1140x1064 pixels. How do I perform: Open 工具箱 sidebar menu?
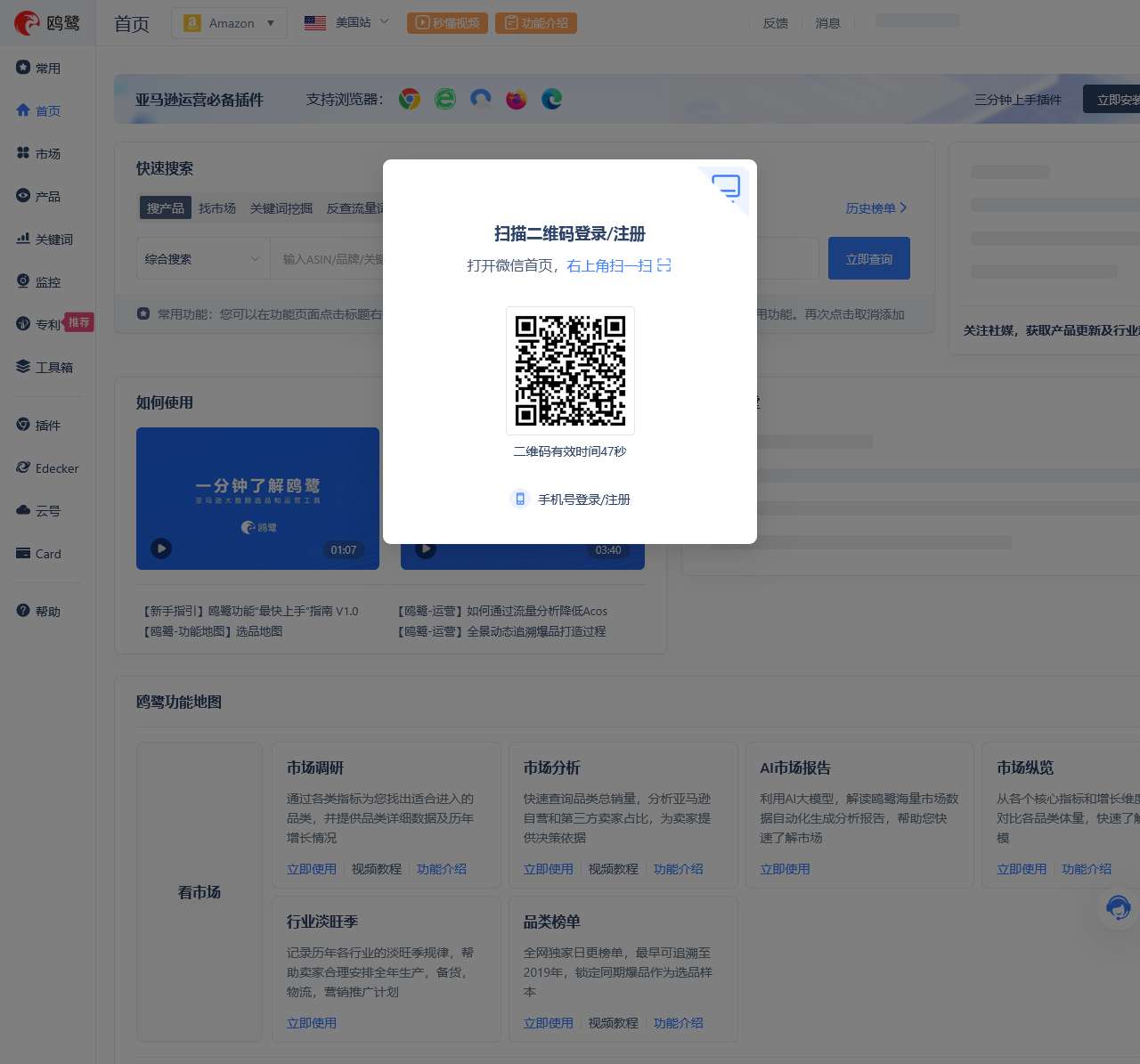point(45,367)
